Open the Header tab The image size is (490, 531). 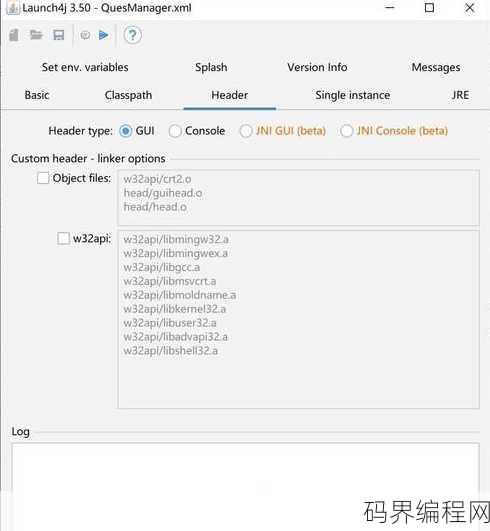coord(230,95)
